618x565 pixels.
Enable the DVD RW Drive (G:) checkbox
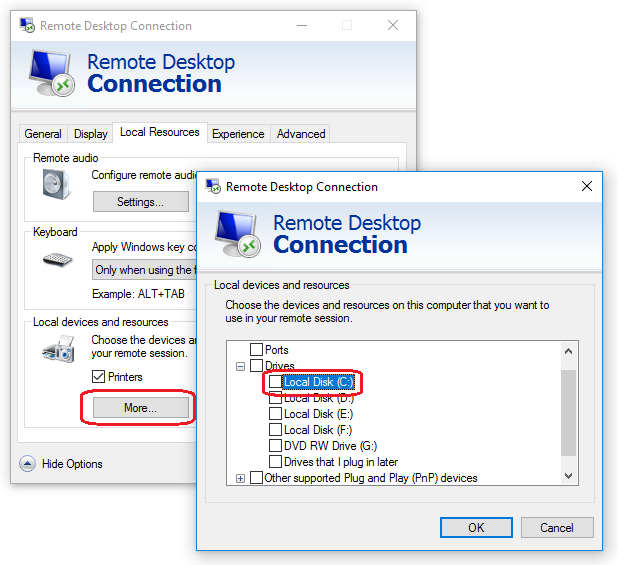275,446
